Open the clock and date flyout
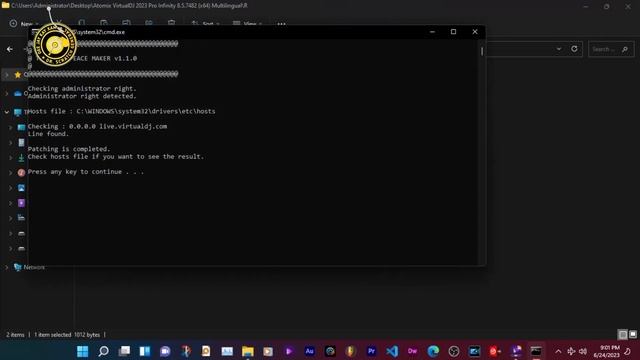This screenshot has width=640, height=360. tap(606, 351)
